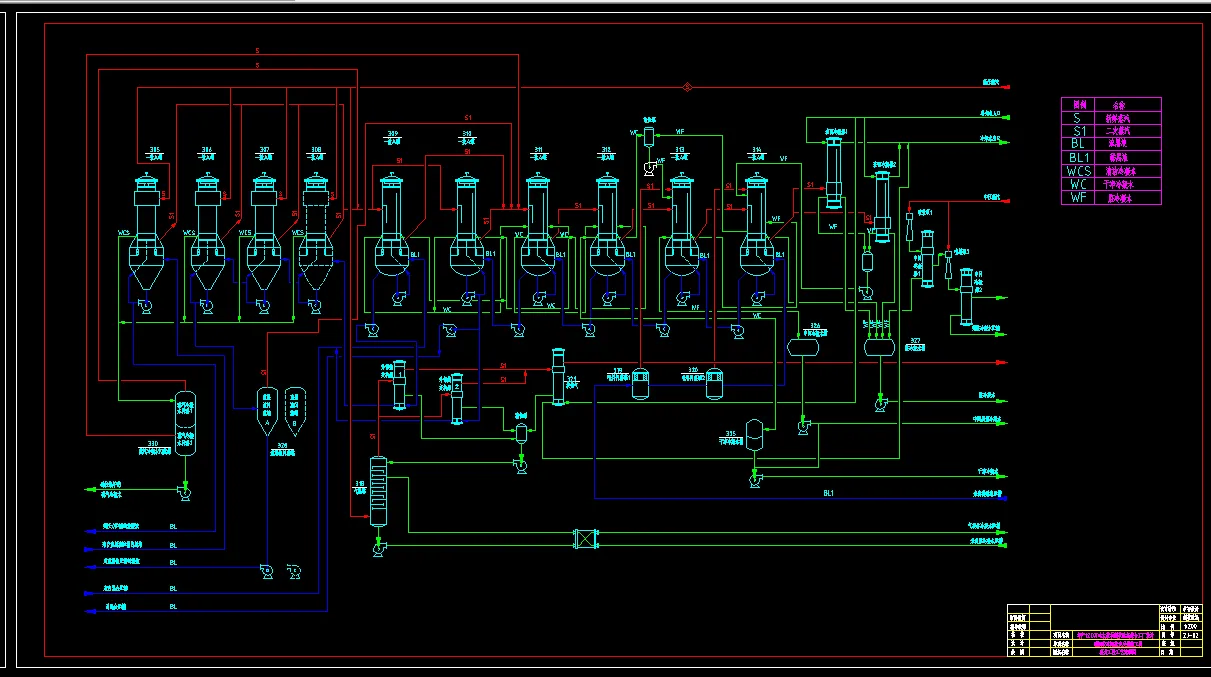Click the legend cell reading WC

click(x=1077, y=185)
